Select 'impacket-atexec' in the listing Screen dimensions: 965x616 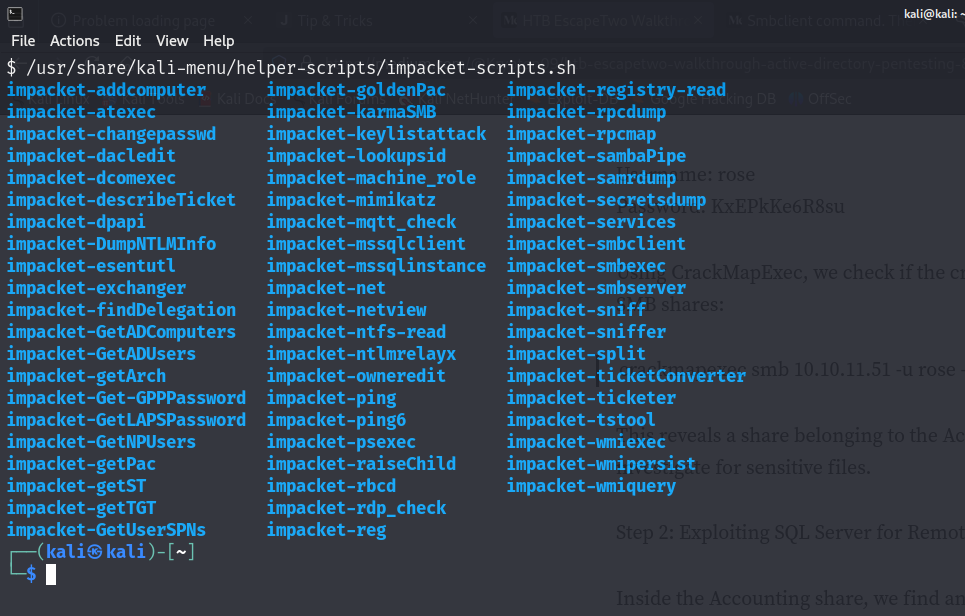click(81, 112)
